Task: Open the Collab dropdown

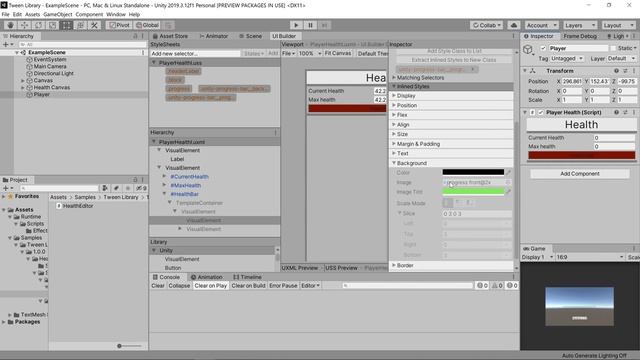Action: tap(487, 25)
